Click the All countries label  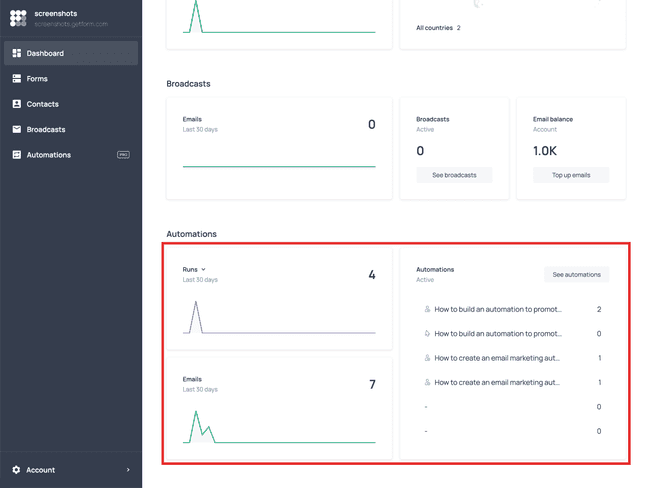coord(434,28)
